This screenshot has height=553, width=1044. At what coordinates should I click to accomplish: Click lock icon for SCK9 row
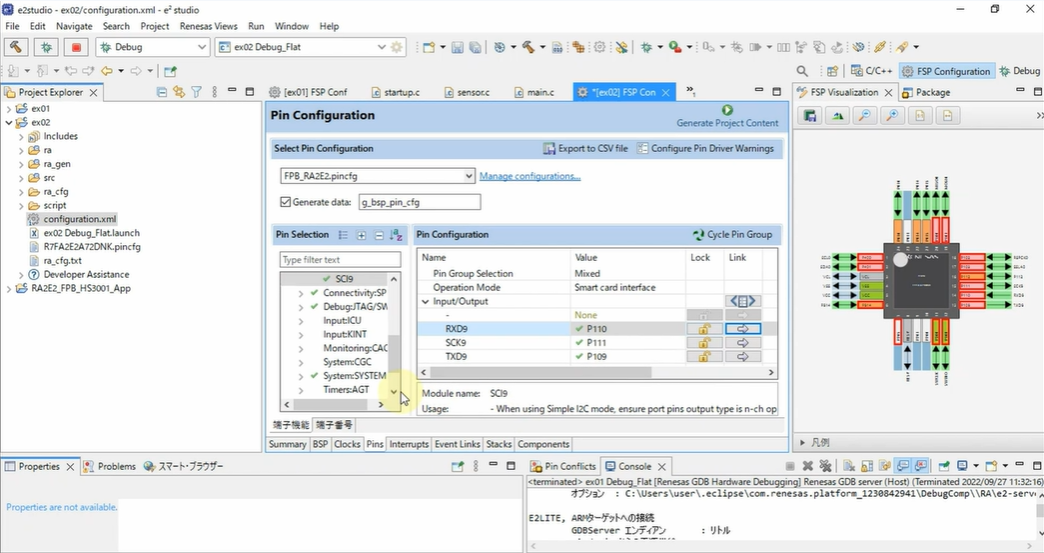coord(704,343)
